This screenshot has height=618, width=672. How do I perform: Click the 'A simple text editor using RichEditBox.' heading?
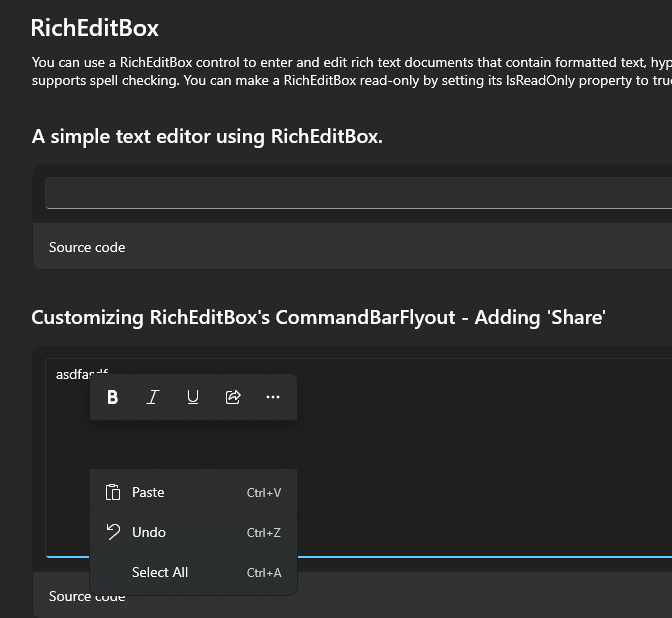pos(207,137)
